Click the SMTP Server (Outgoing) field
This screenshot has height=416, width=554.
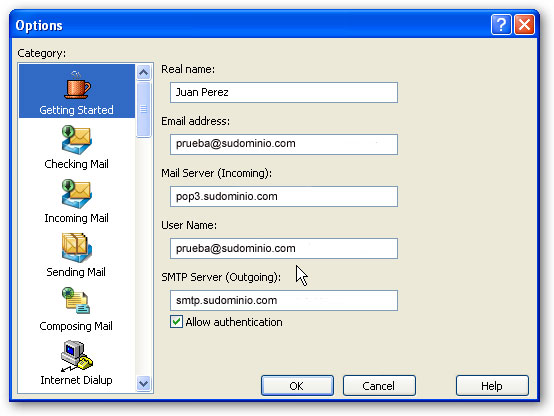click(284, 300)
